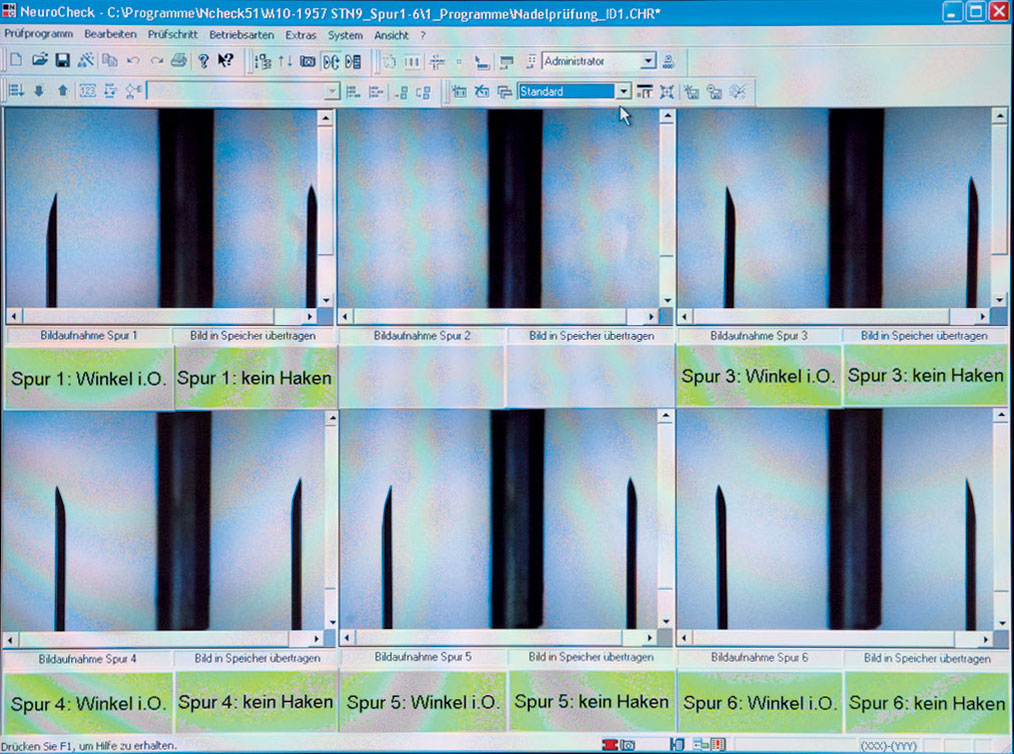This screenshot has width=1014, height=754.
Task: Click the up arrow icon in second toolbar
Action: 62,91
